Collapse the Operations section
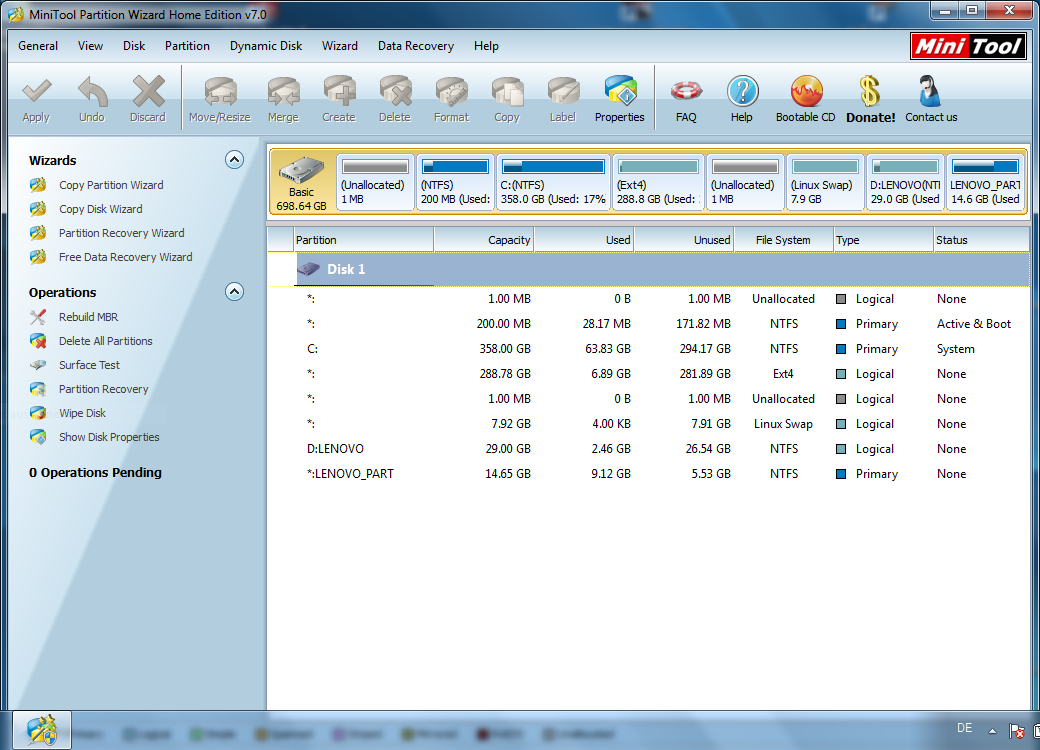 coord(234,292)
